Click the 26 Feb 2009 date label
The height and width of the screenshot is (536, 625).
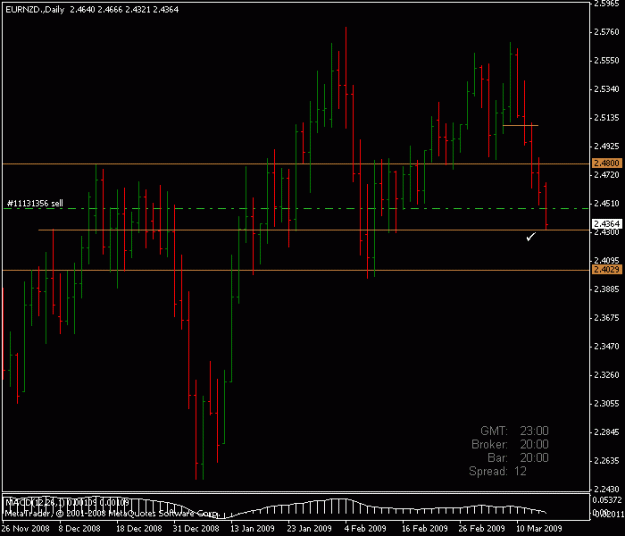coord(482,528)
